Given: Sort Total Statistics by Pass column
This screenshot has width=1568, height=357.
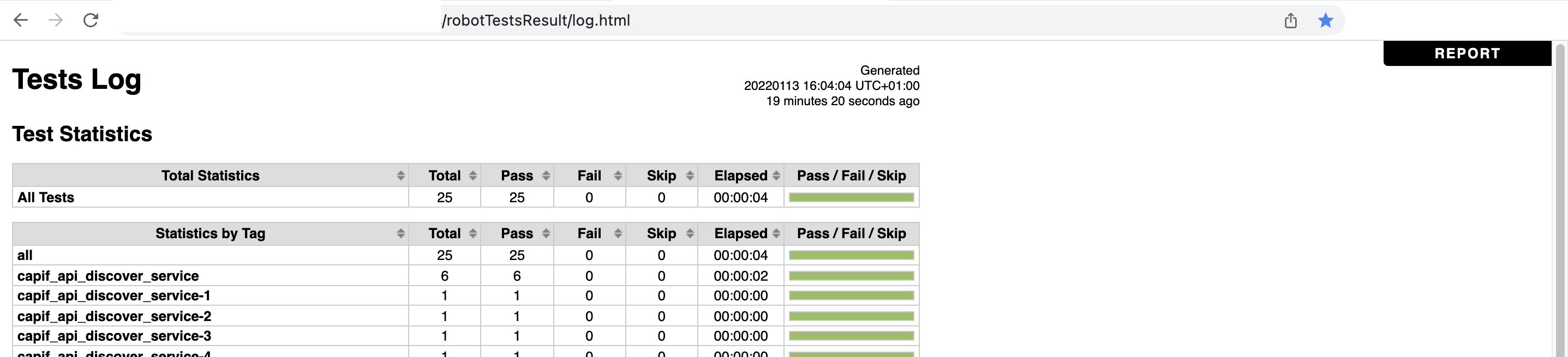Looking at the screenshot, I should pyautogui.click(x=517, y=176).
